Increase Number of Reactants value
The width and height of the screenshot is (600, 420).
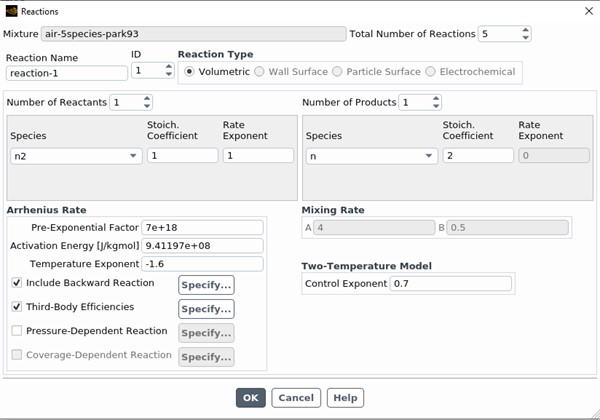(x=147, y=99)
